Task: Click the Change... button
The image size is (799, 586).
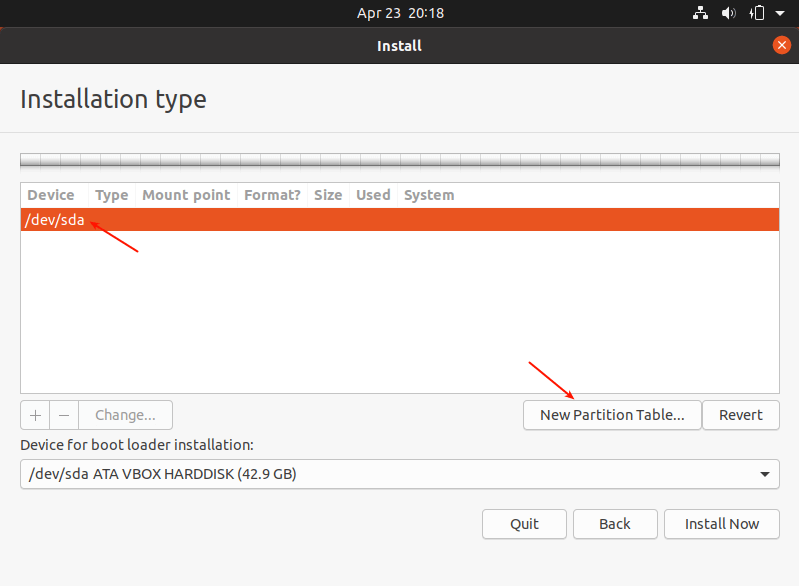Action: click(x=125, y=415)
